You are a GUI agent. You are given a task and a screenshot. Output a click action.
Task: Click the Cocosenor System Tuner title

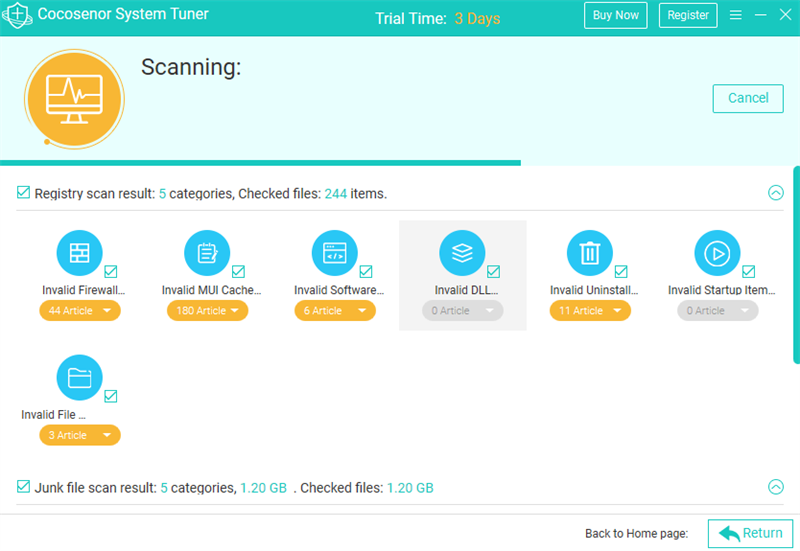(x=123, y=14)
